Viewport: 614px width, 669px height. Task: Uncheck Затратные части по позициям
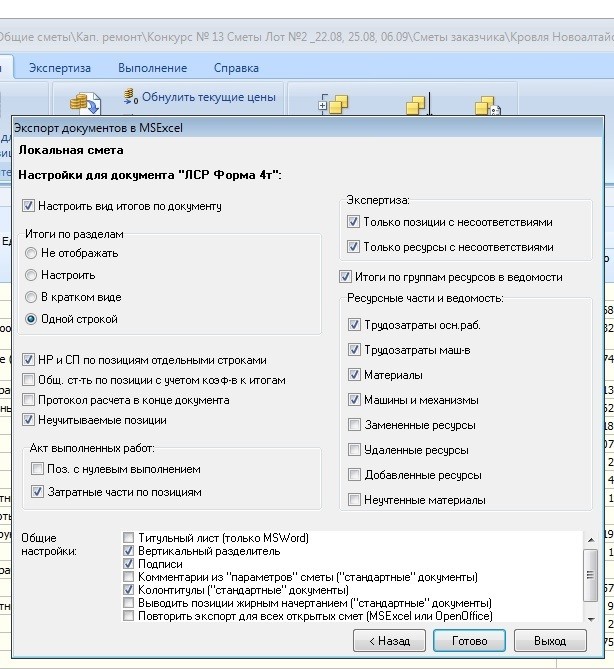(x=37, y=492)
